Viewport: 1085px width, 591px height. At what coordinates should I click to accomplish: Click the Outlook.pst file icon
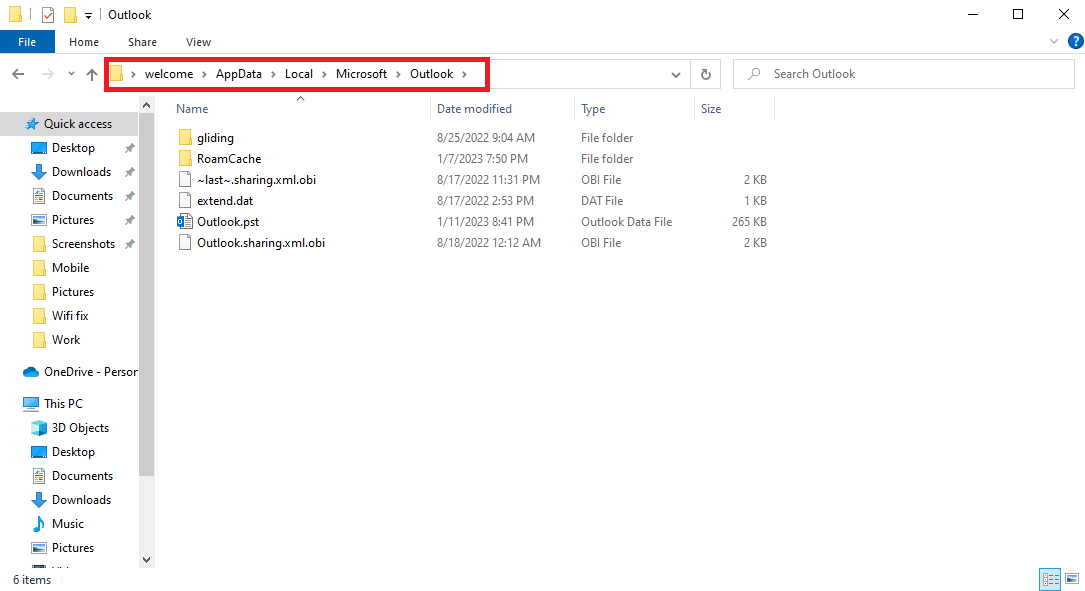[x=185, y=221]
